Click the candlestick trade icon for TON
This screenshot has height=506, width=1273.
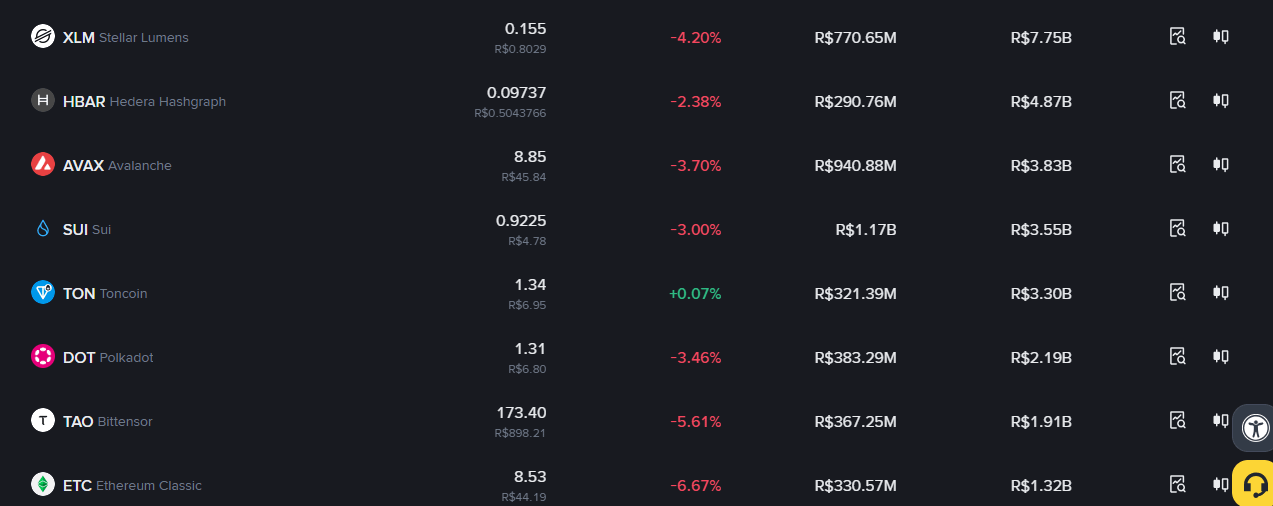[1220, 293]
